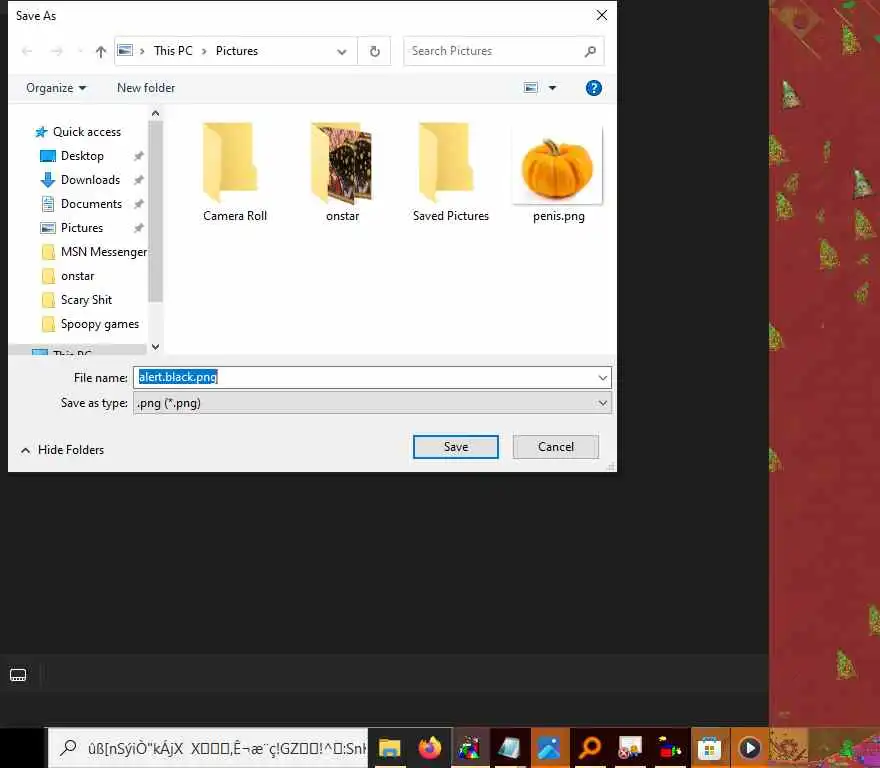
Task: Select the onstar folder thumbnail in file pane
Action: (342, 172)
